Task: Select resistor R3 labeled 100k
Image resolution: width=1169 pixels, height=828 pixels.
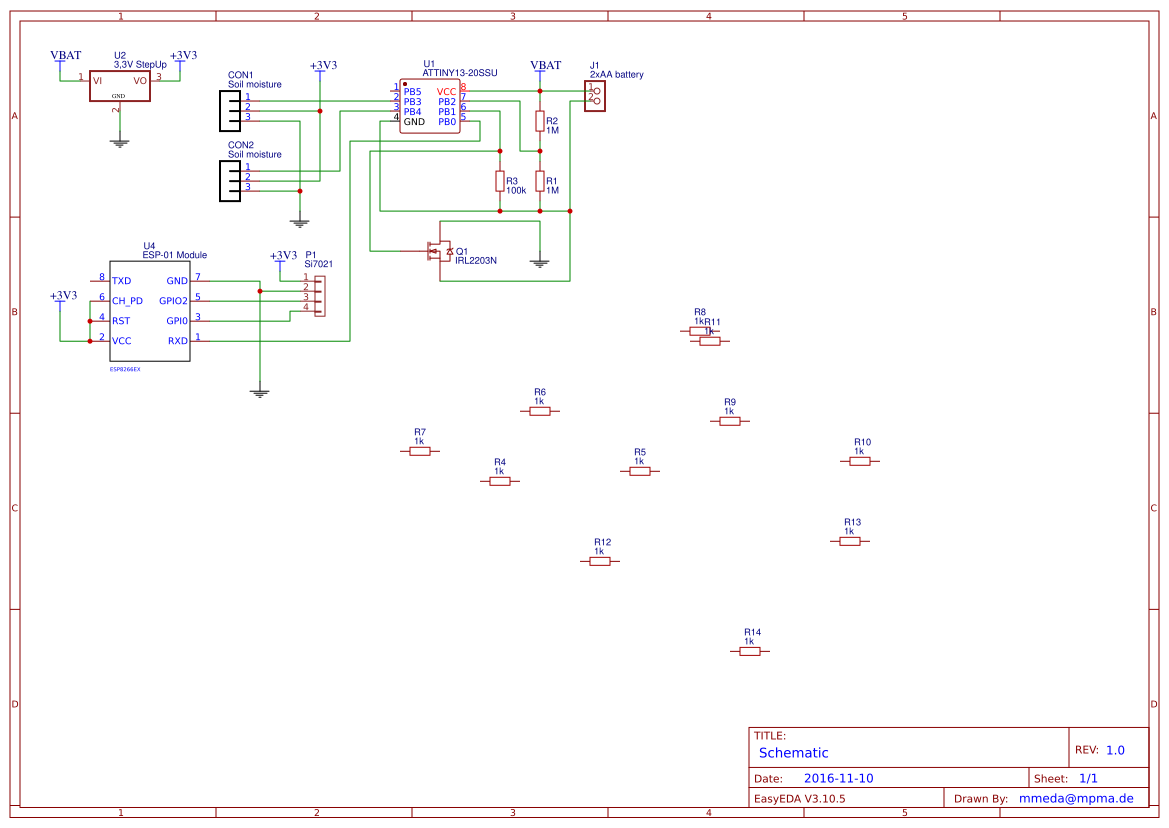Action: click(x=499, y=182)
